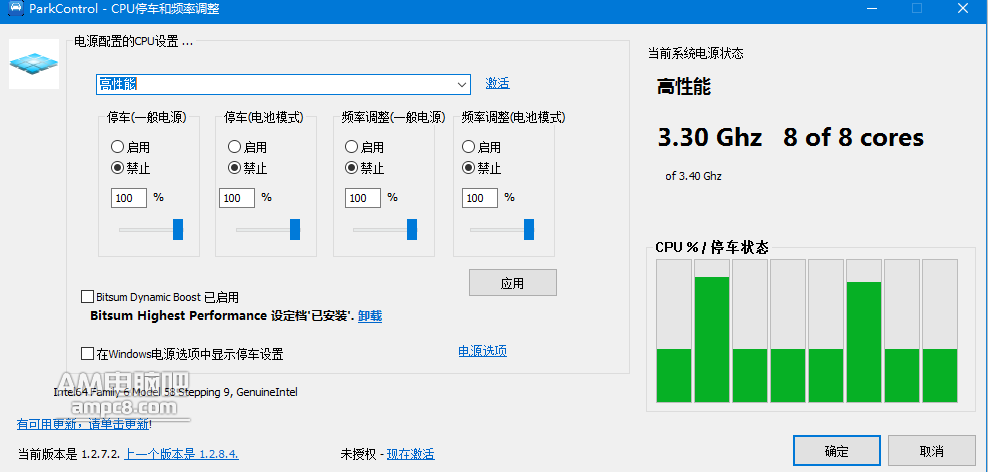Click the 现在激活 link
Screen dimensions: 988x472
(410, 454)
